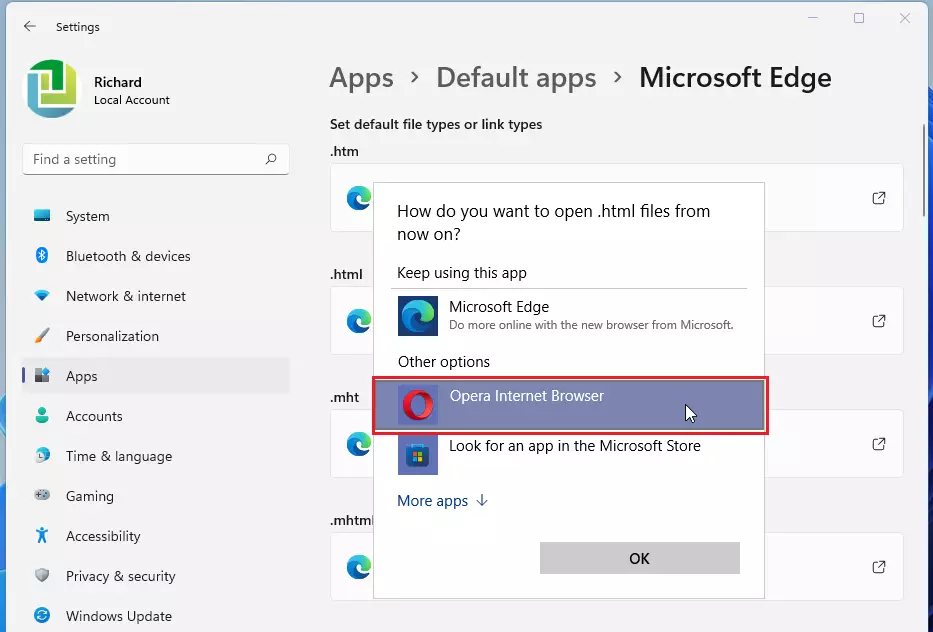Open Windows Update settings
933x632 pixels.
tap(156, 615)
